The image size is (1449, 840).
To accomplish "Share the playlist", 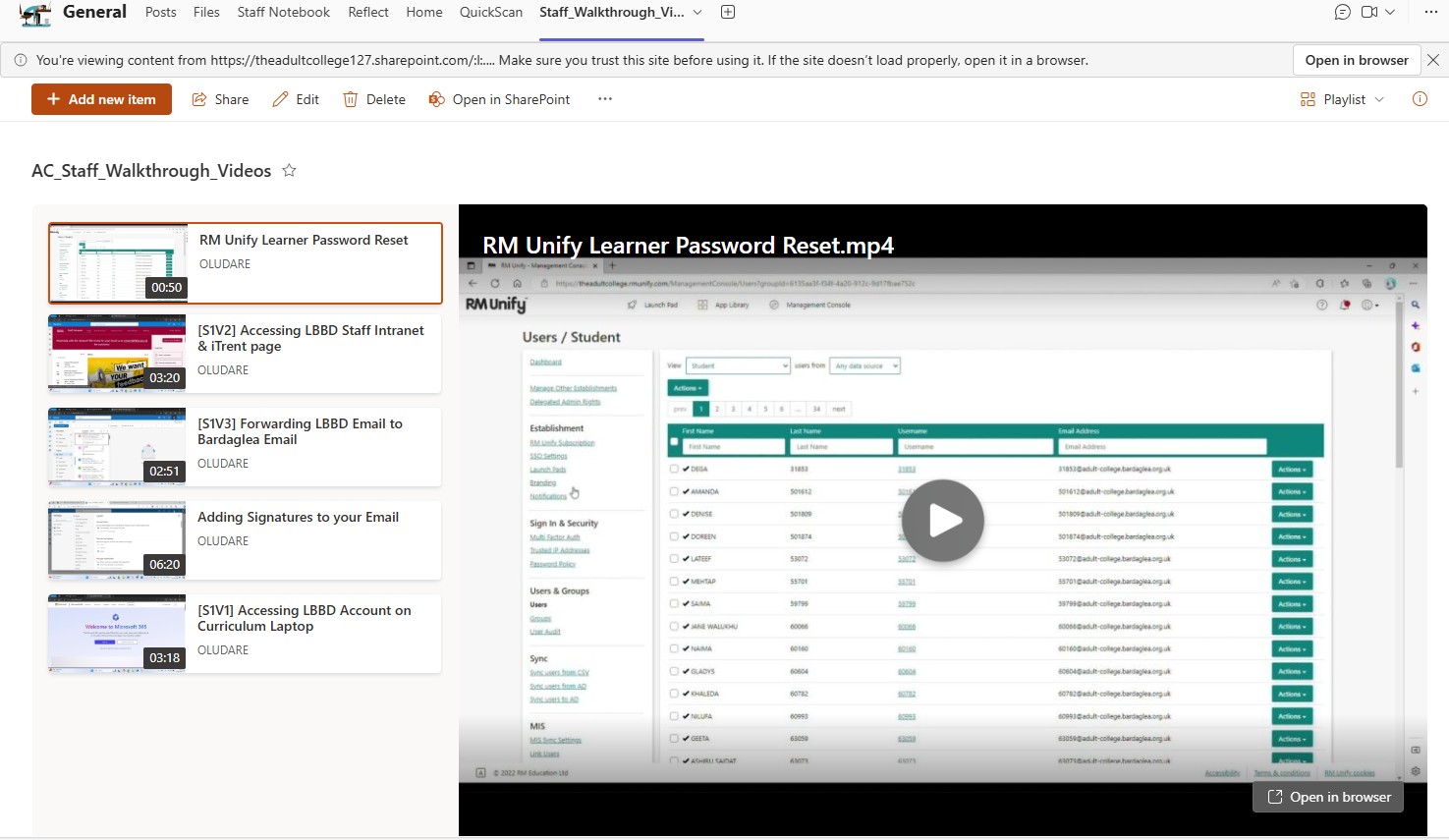I will click(220, 99).
